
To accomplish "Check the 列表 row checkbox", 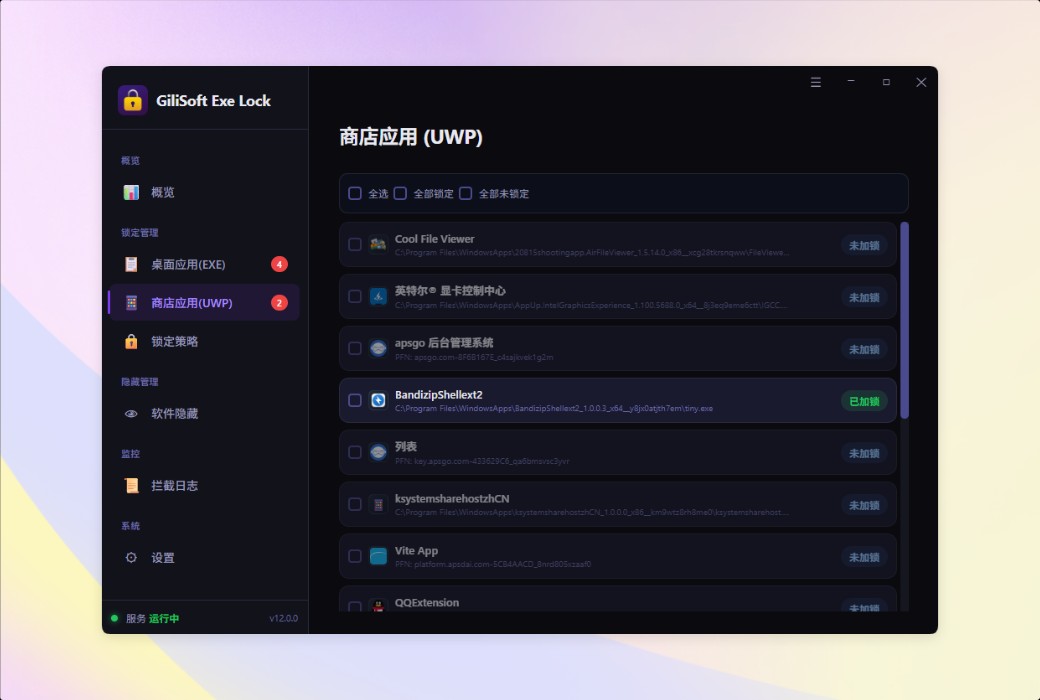I will coord(355,452).
